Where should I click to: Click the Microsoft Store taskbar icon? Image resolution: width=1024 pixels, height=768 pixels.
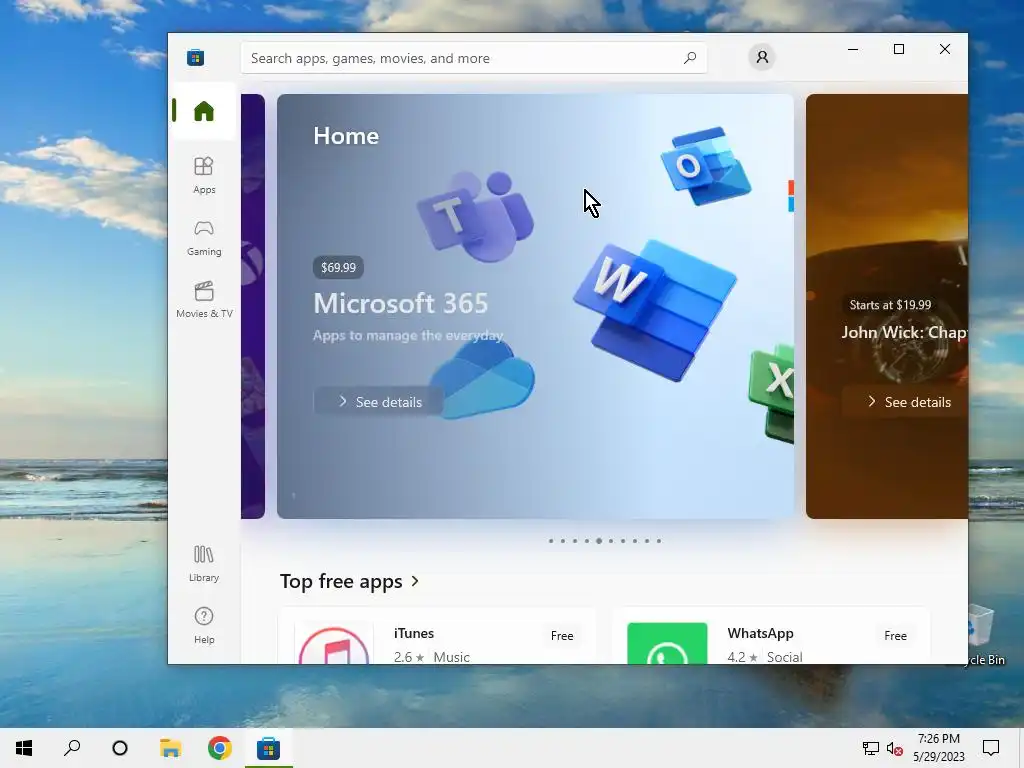(x=268, y=748)
